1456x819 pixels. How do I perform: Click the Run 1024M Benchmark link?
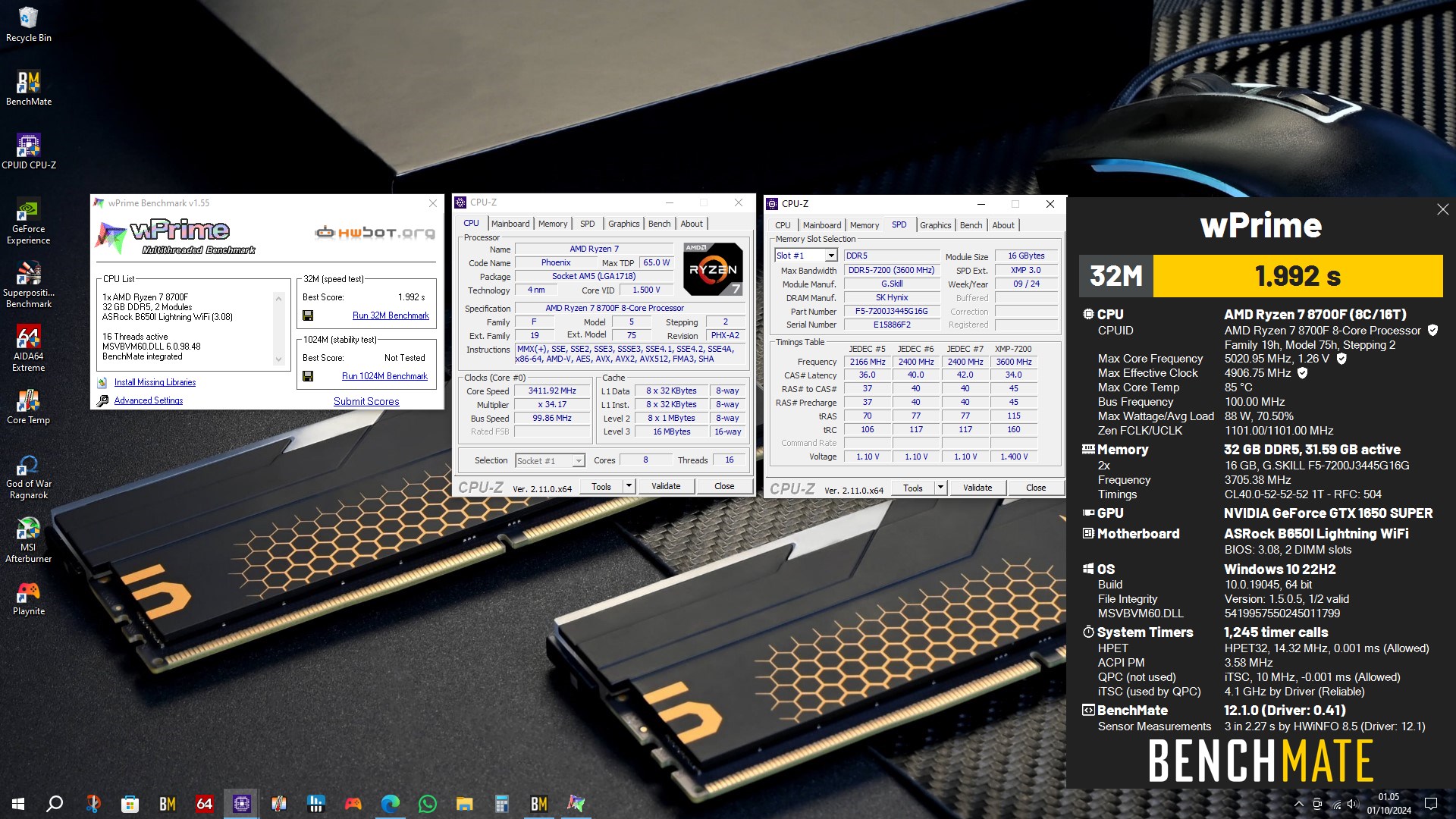(x=384, y=376)
